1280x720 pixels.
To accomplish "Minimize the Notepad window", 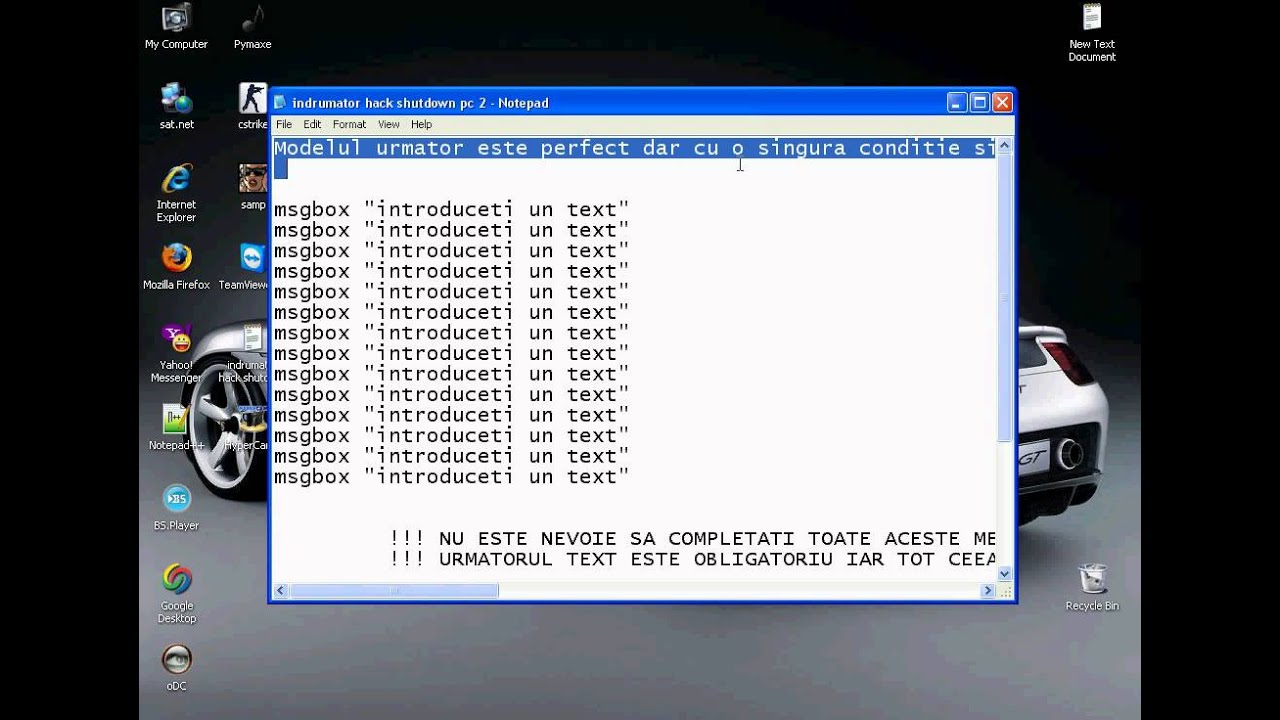I will tap(957, 102).
